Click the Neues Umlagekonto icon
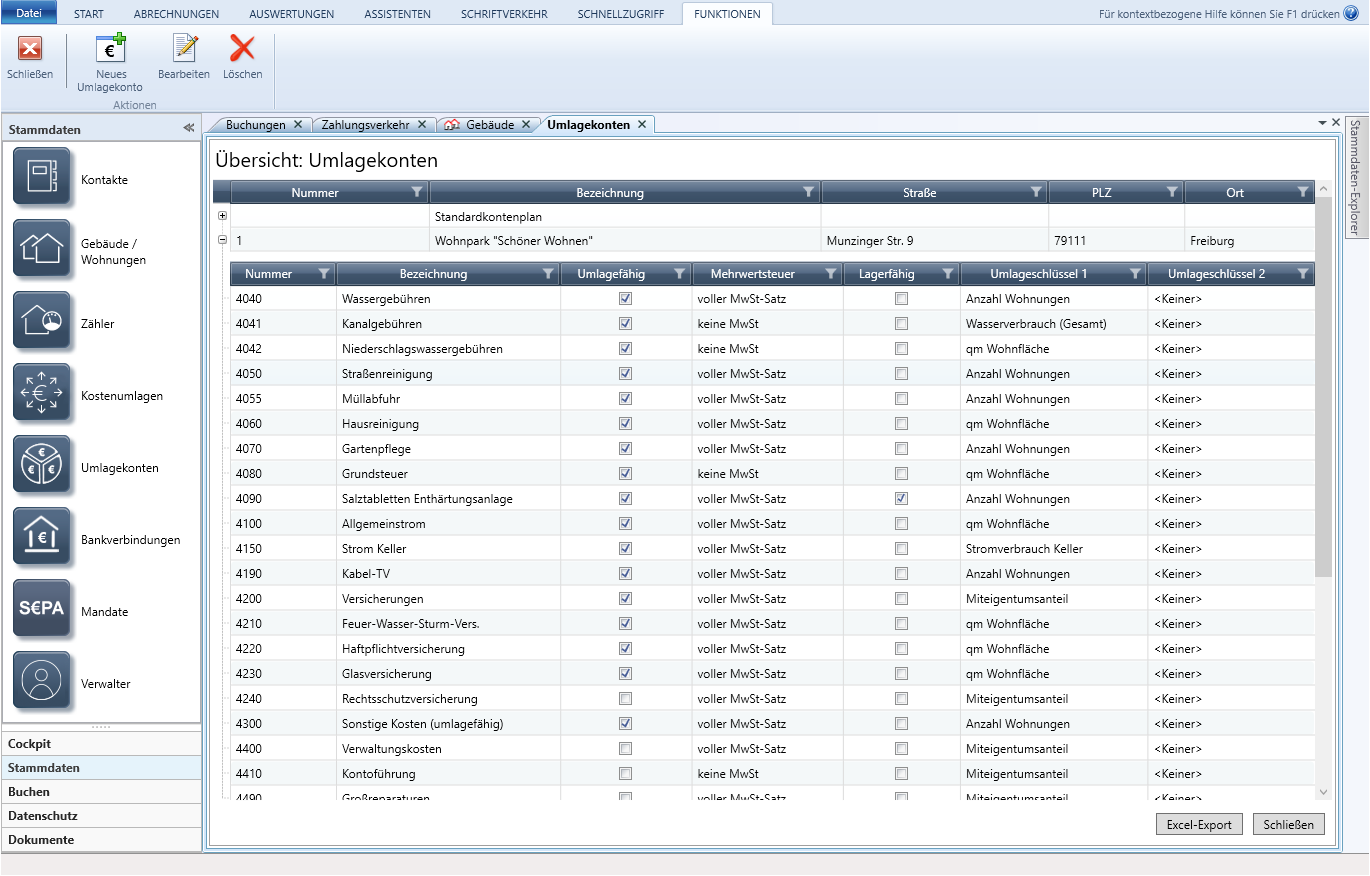The width and height of the screenshot is (1370, 876). pos(110,49)
